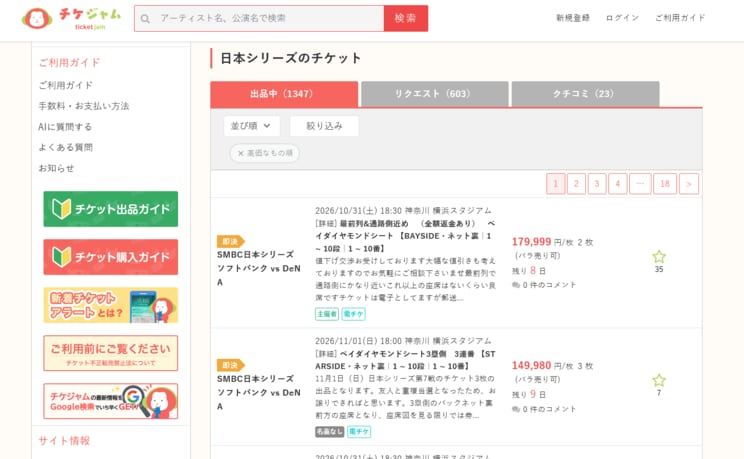Click 残り 8 日 remaining days text
The height and width of the screenshot is (459, 744).
coord(529,271)
